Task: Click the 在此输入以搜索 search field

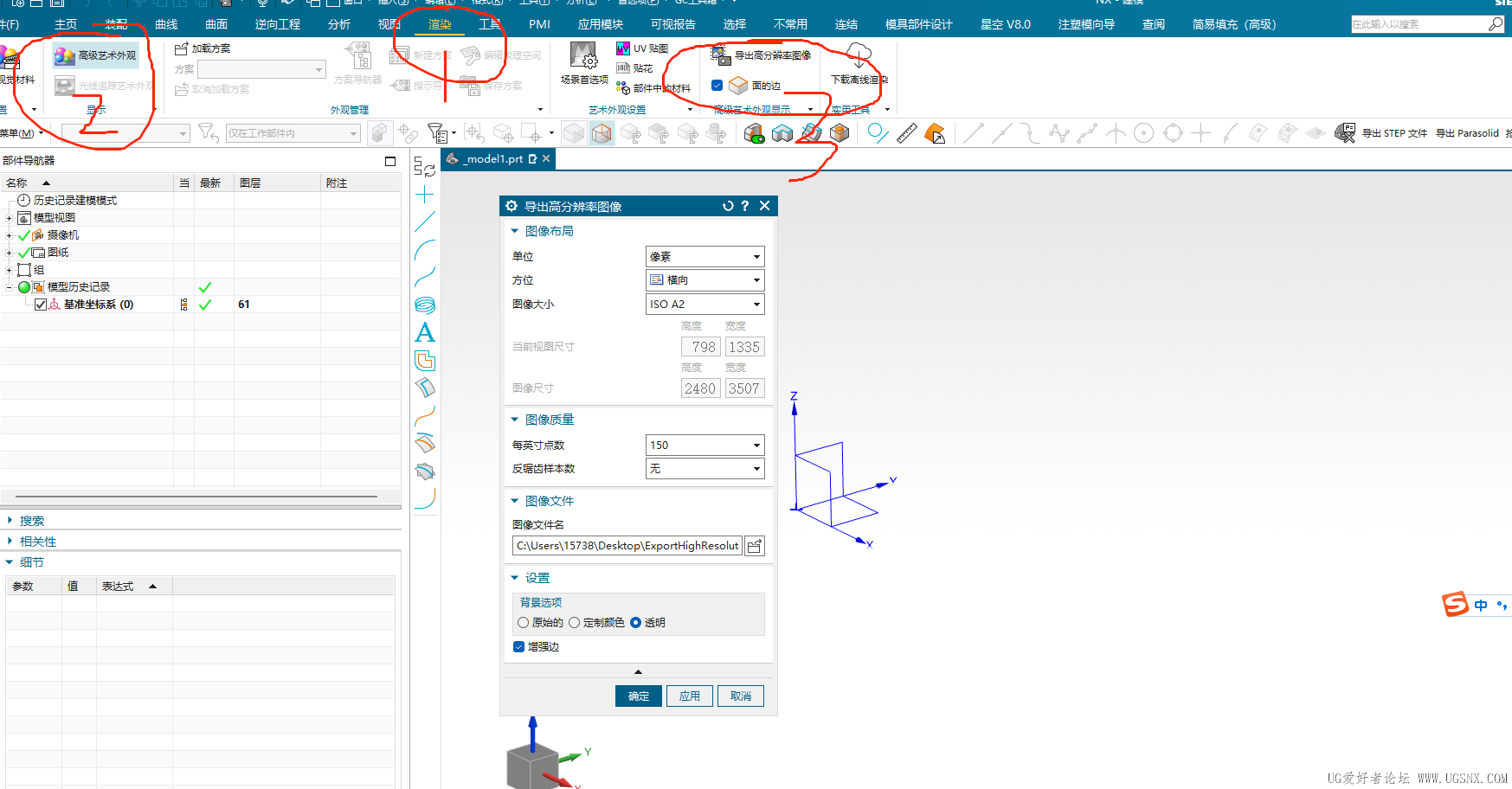Action: click(1419, 23)
